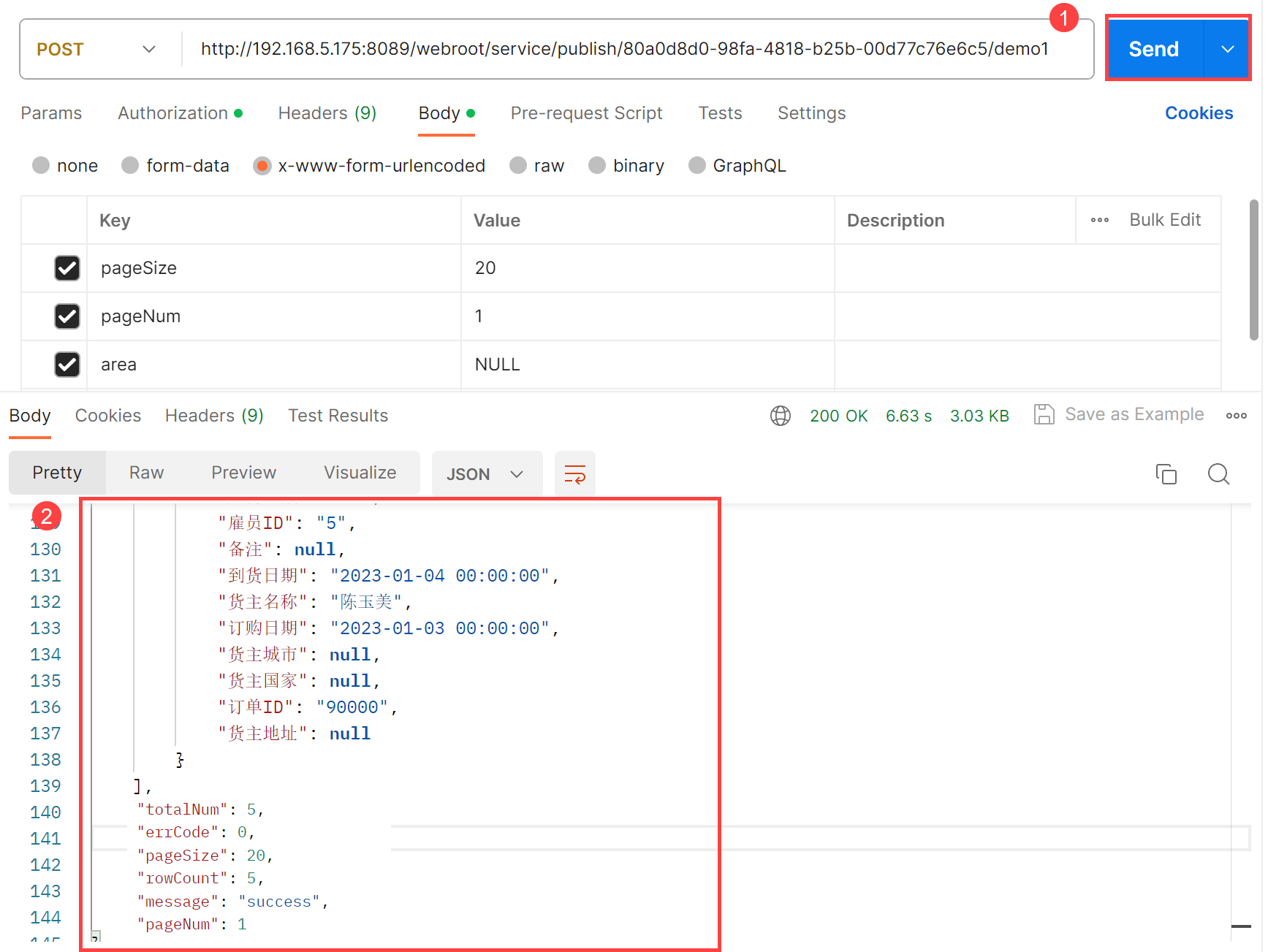Open the response Cookies tab

108,416
